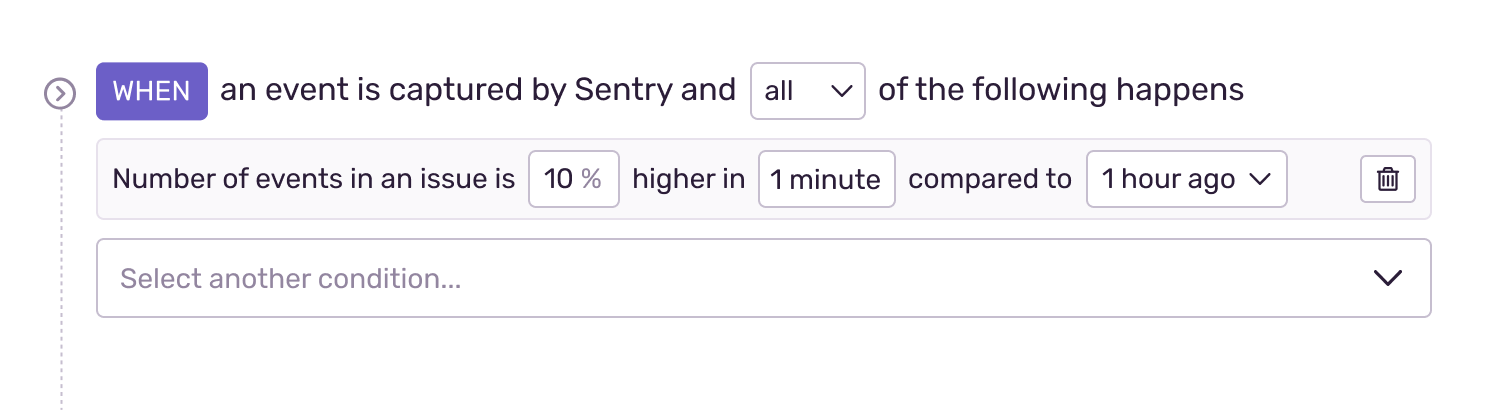Click the chevron beside "1 hour ago"

tap(1260, 179)
